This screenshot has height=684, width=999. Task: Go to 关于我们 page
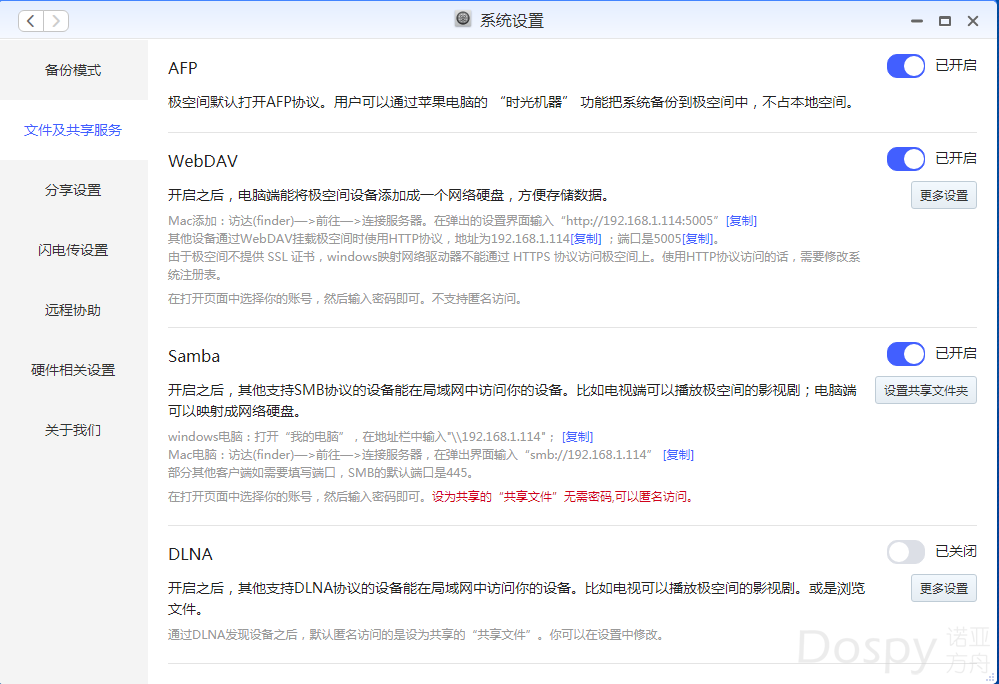[73, 430]
